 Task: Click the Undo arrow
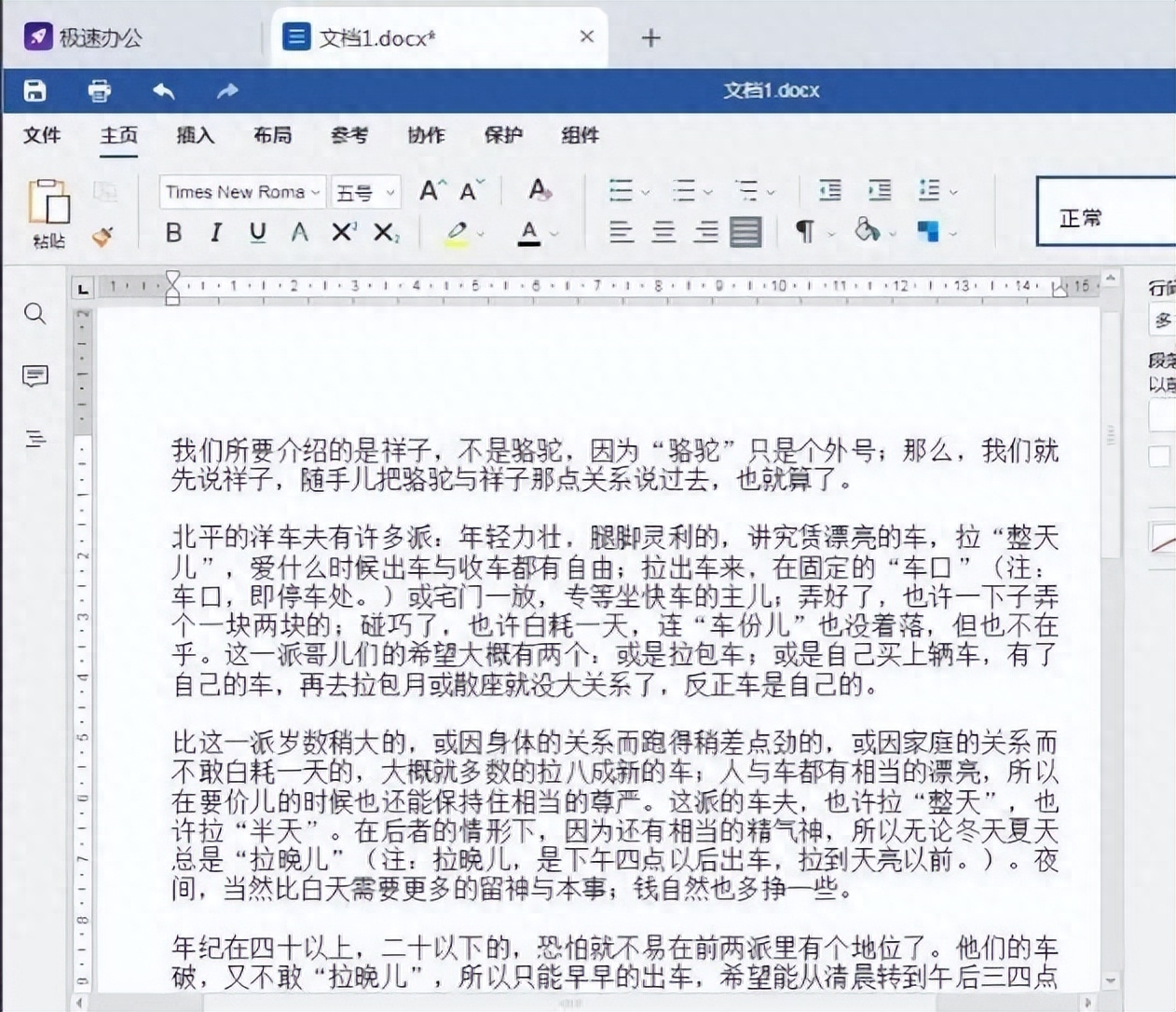pyautogui.click(x=164, y=90)
